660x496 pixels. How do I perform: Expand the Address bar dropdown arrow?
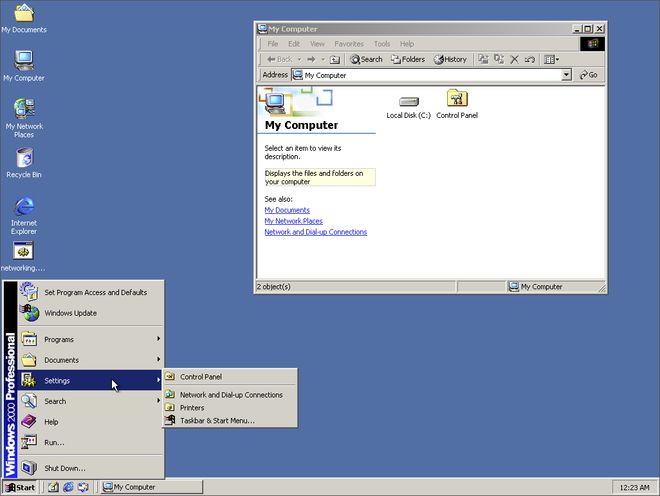coord(566,75)
